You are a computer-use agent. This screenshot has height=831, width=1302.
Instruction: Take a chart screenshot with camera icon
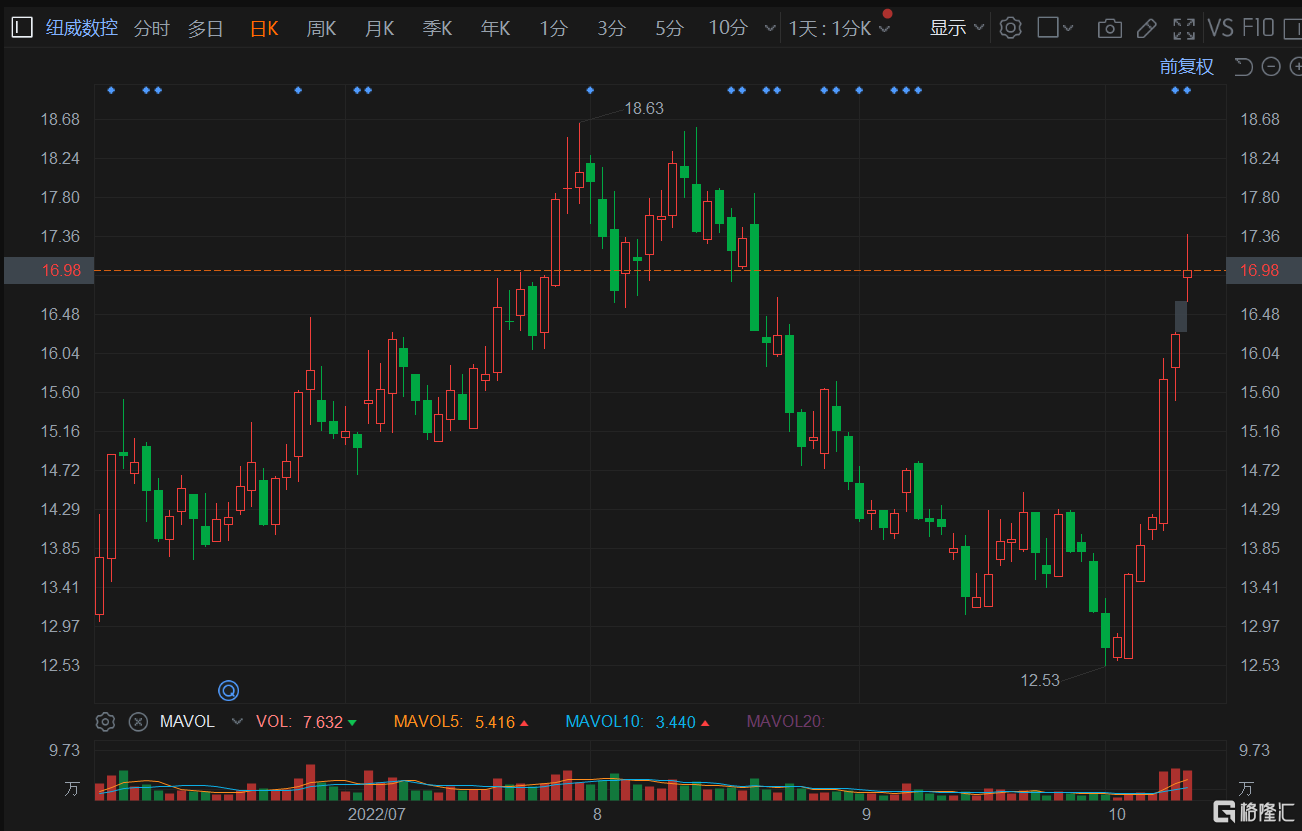(1109, 28)
